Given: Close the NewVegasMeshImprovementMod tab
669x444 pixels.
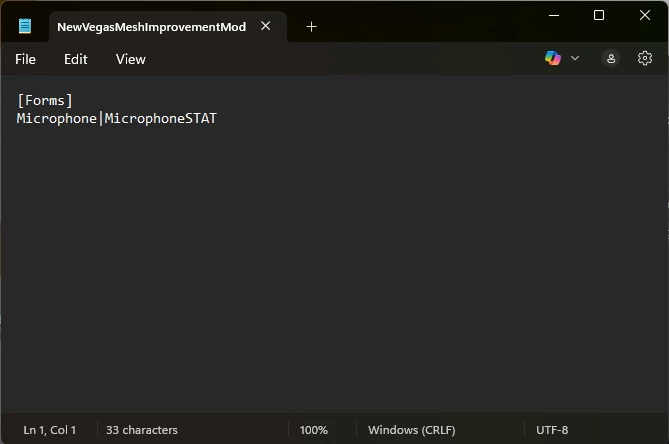Looking at the screenshot, I should click(266, 27).
